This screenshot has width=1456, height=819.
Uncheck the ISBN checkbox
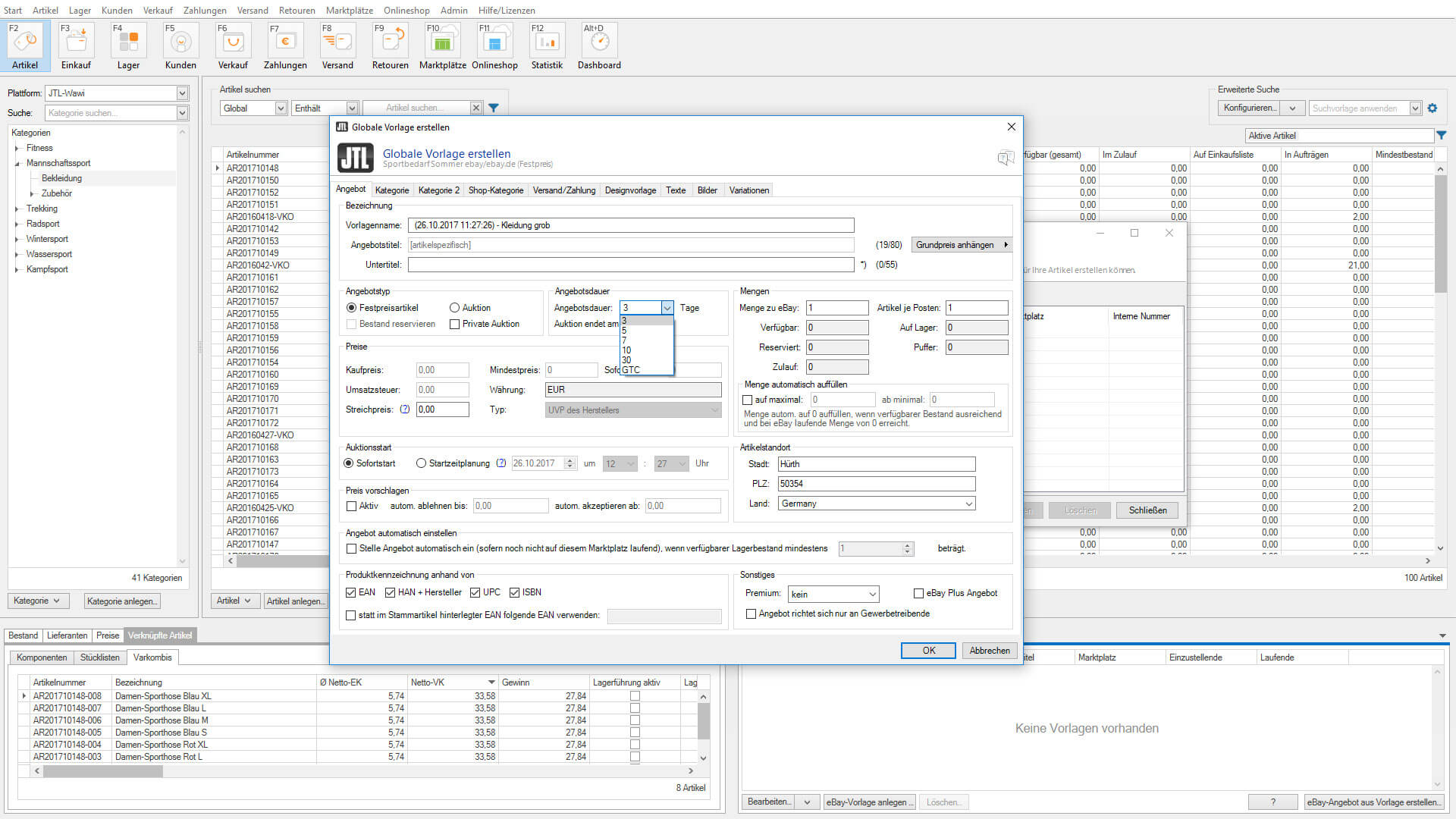click(515, 593)
